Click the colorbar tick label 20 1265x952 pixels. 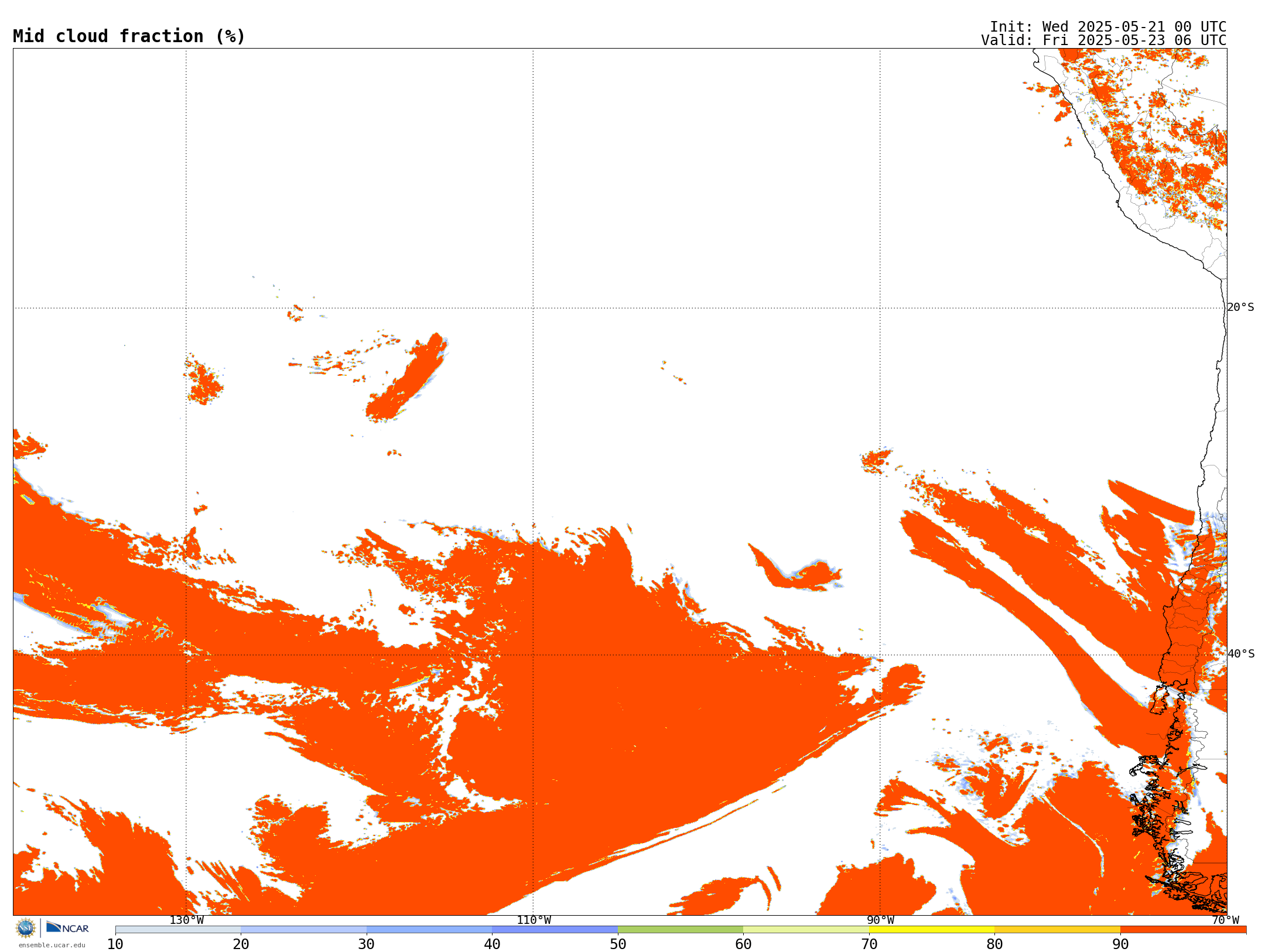pyautogui.click(x=241, y=944)
